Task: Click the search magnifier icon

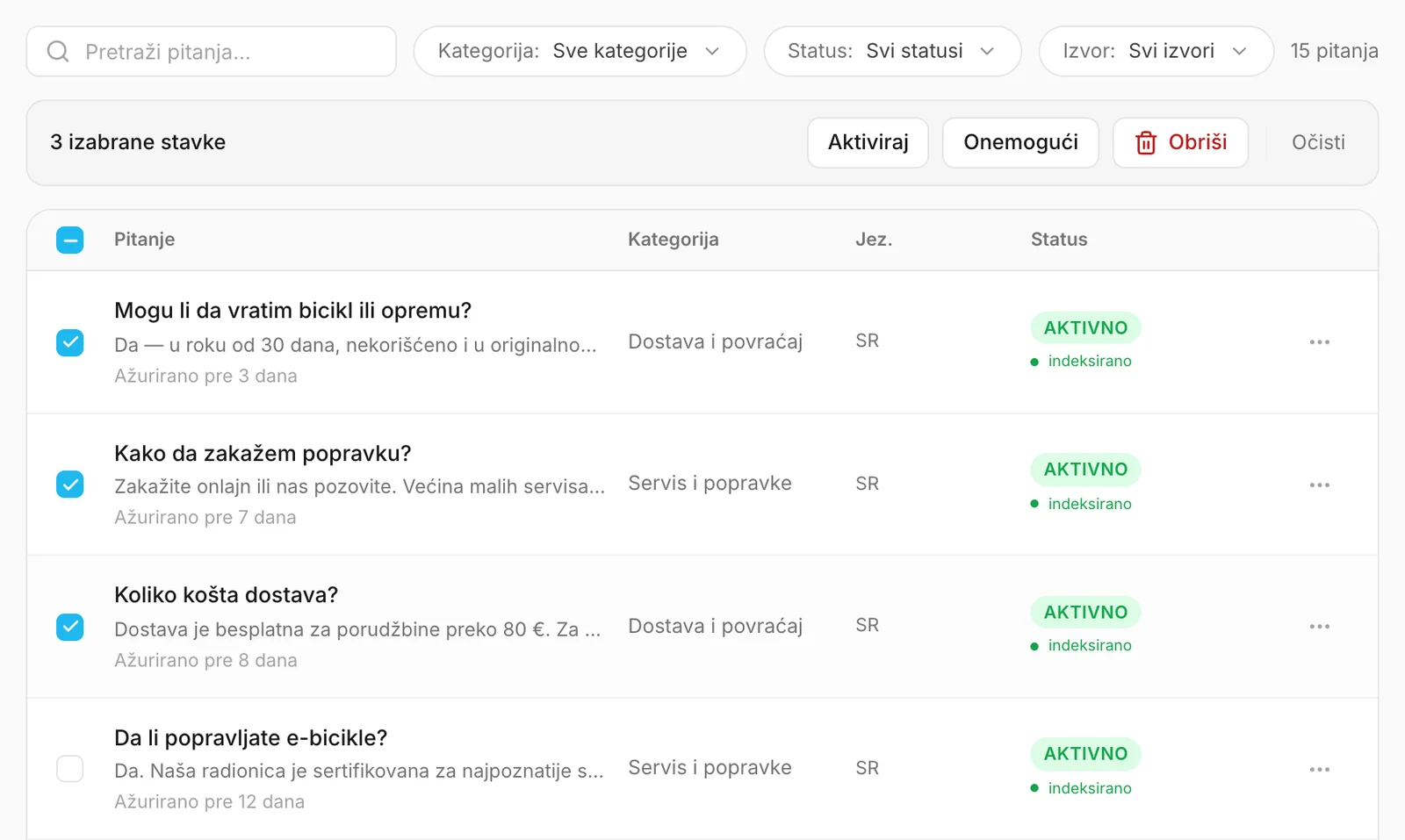Action: (58, 52)
